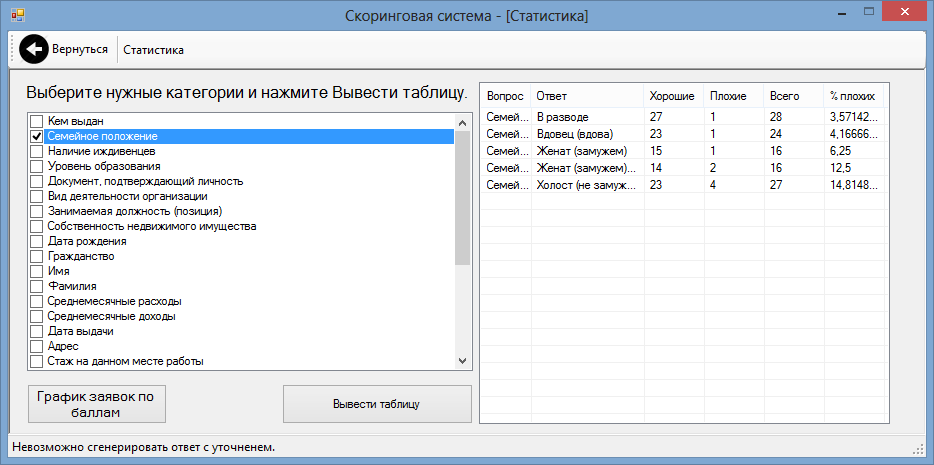Tick the Фамилия checkbox
The image size is (934, 465).
37,286
